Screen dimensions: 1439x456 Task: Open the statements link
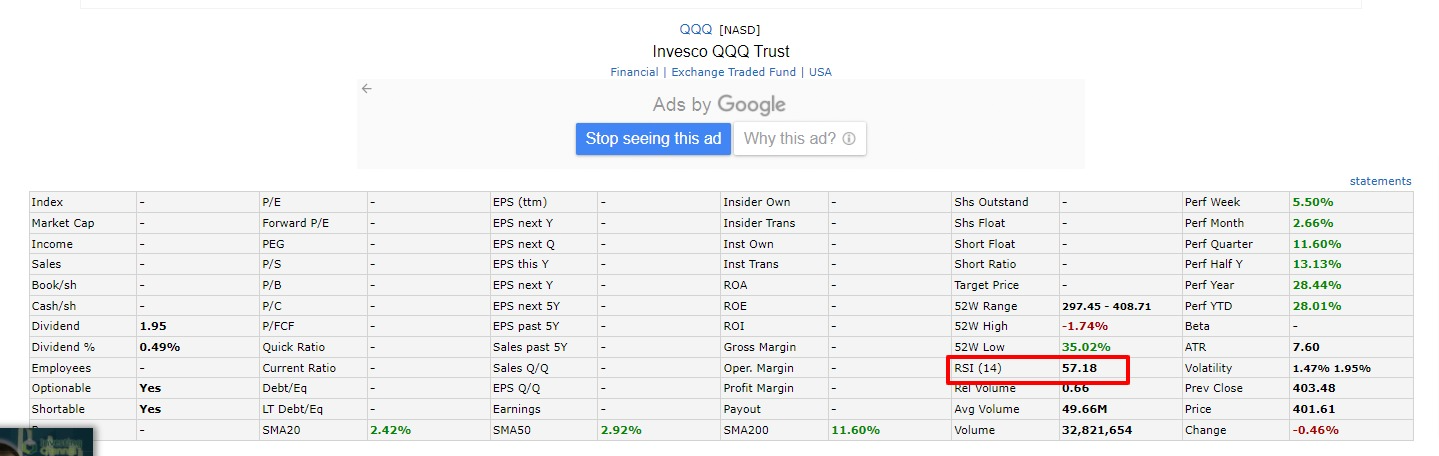1380,181
